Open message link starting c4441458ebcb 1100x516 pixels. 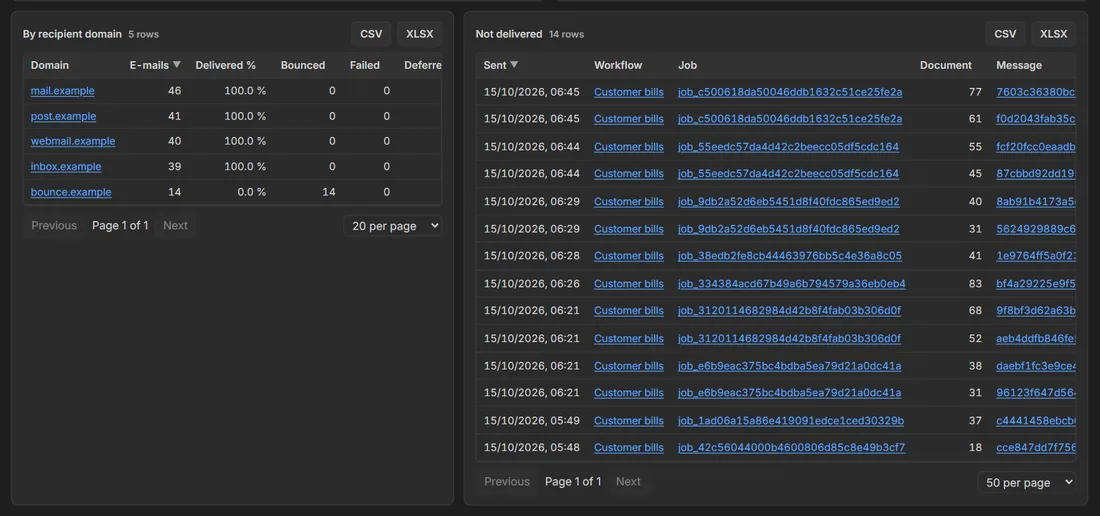1035,421
